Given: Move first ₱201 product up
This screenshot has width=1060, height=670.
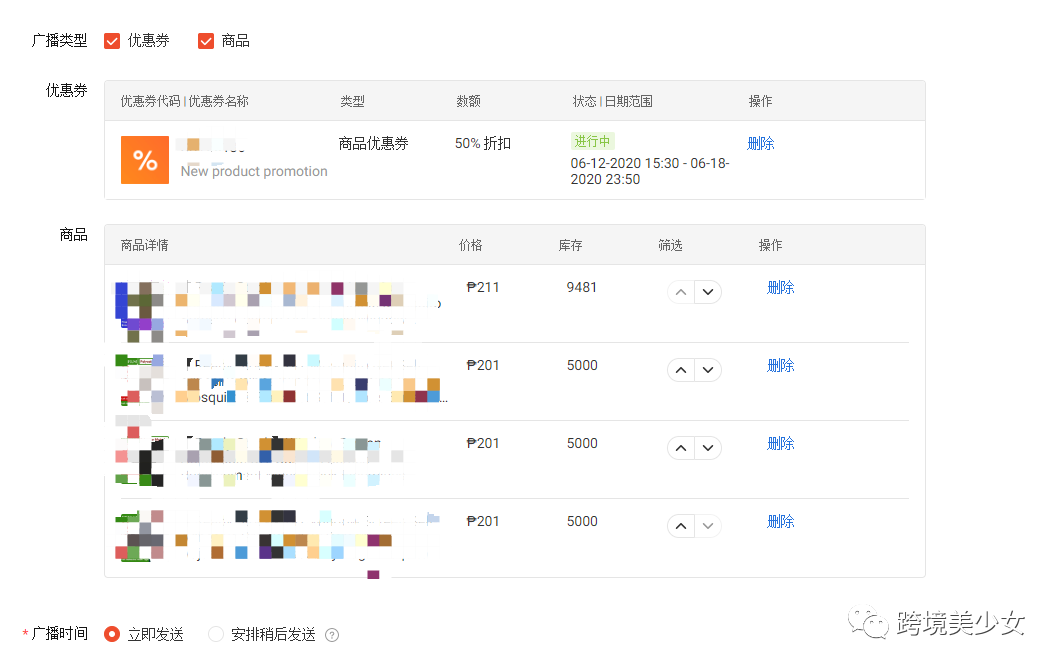Looking at the screenshot, I should click(681, 370).
